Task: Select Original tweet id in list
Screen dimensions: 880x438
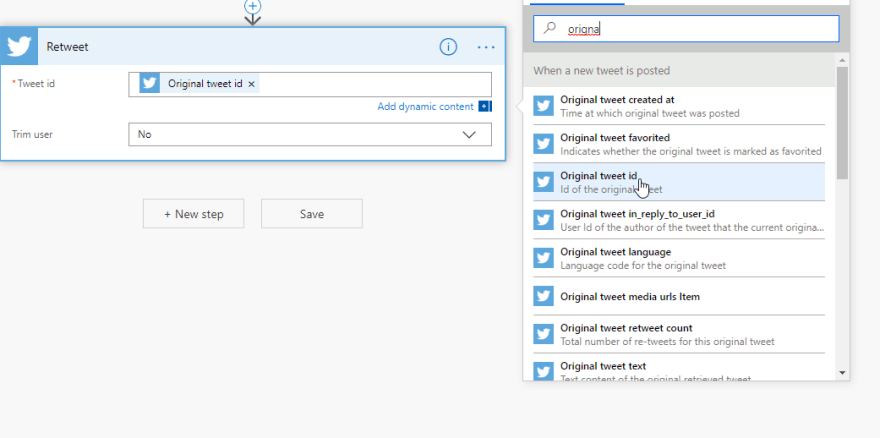Action: [679, 182]
